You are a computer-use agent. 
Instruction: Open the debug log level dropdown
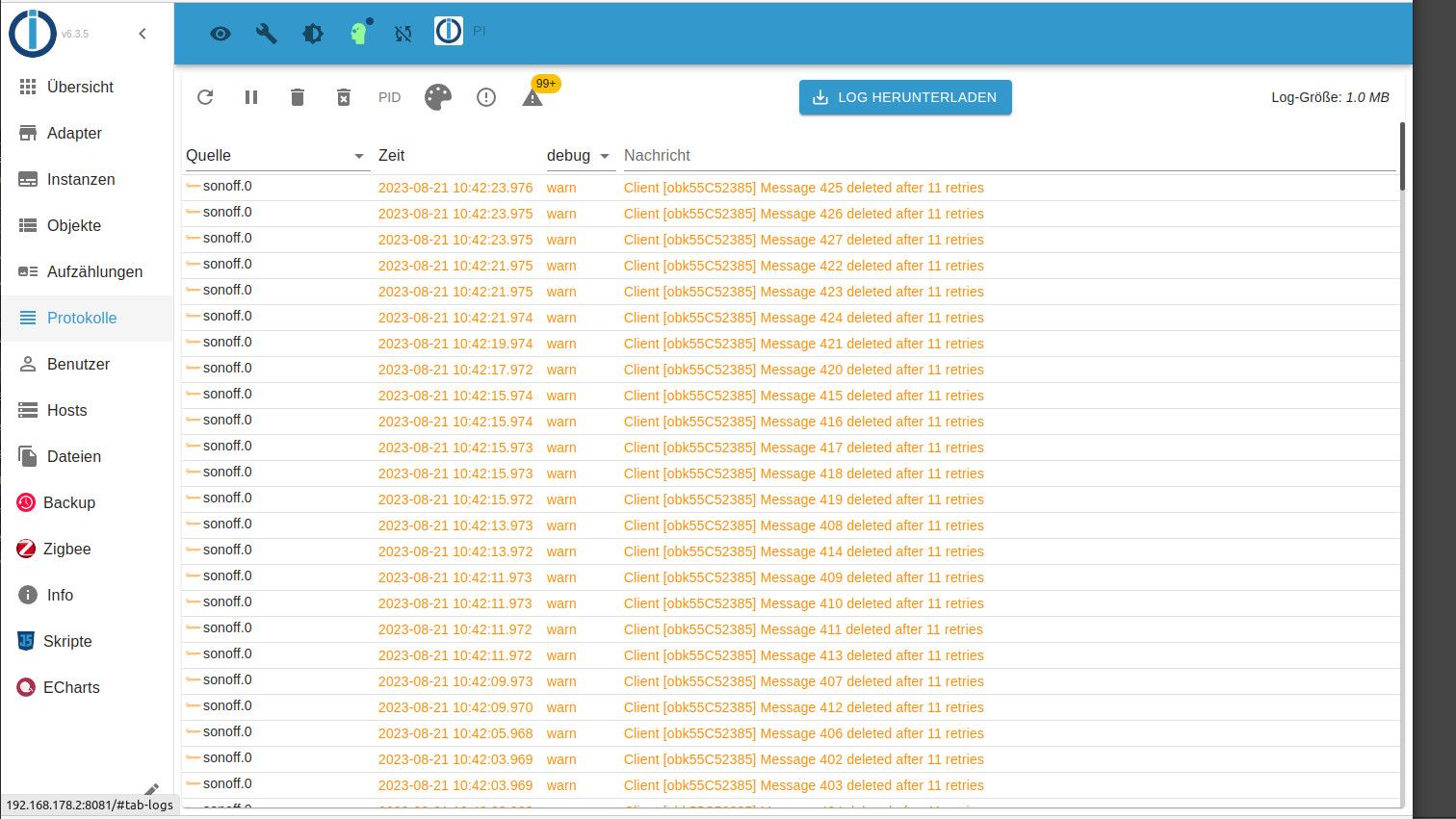[x=580, y=156]
